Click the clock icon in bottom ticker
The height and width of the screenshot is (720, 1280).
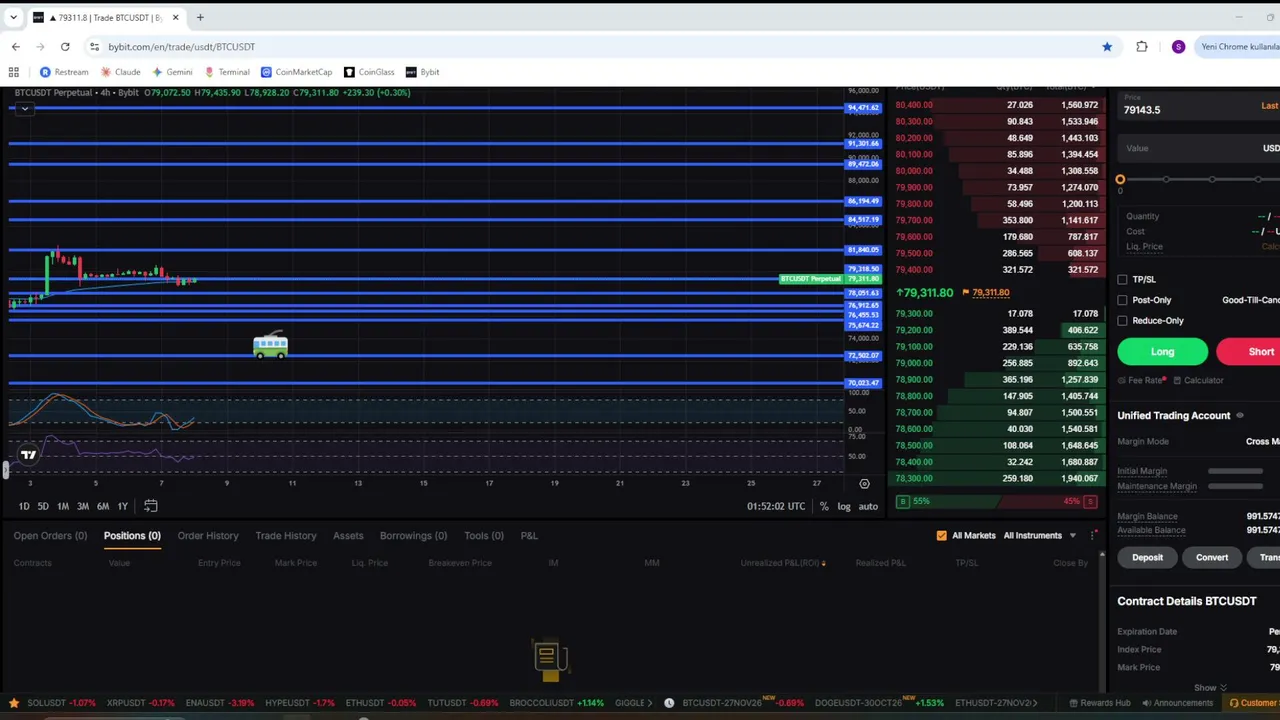click(x=669, y=702)
